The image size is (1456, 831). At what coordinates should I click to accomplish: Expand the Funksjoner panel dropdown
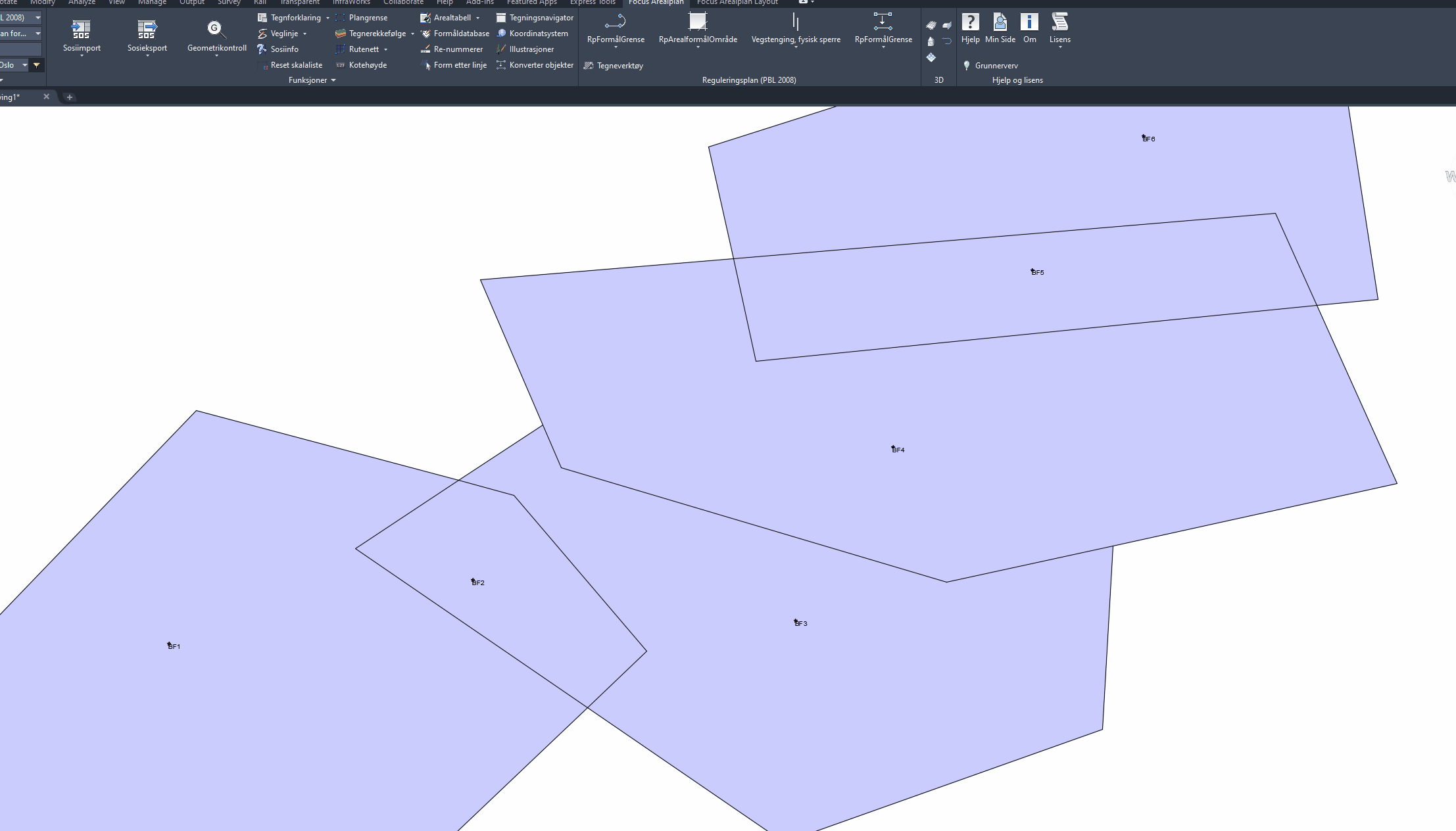(x=333, y=80)
